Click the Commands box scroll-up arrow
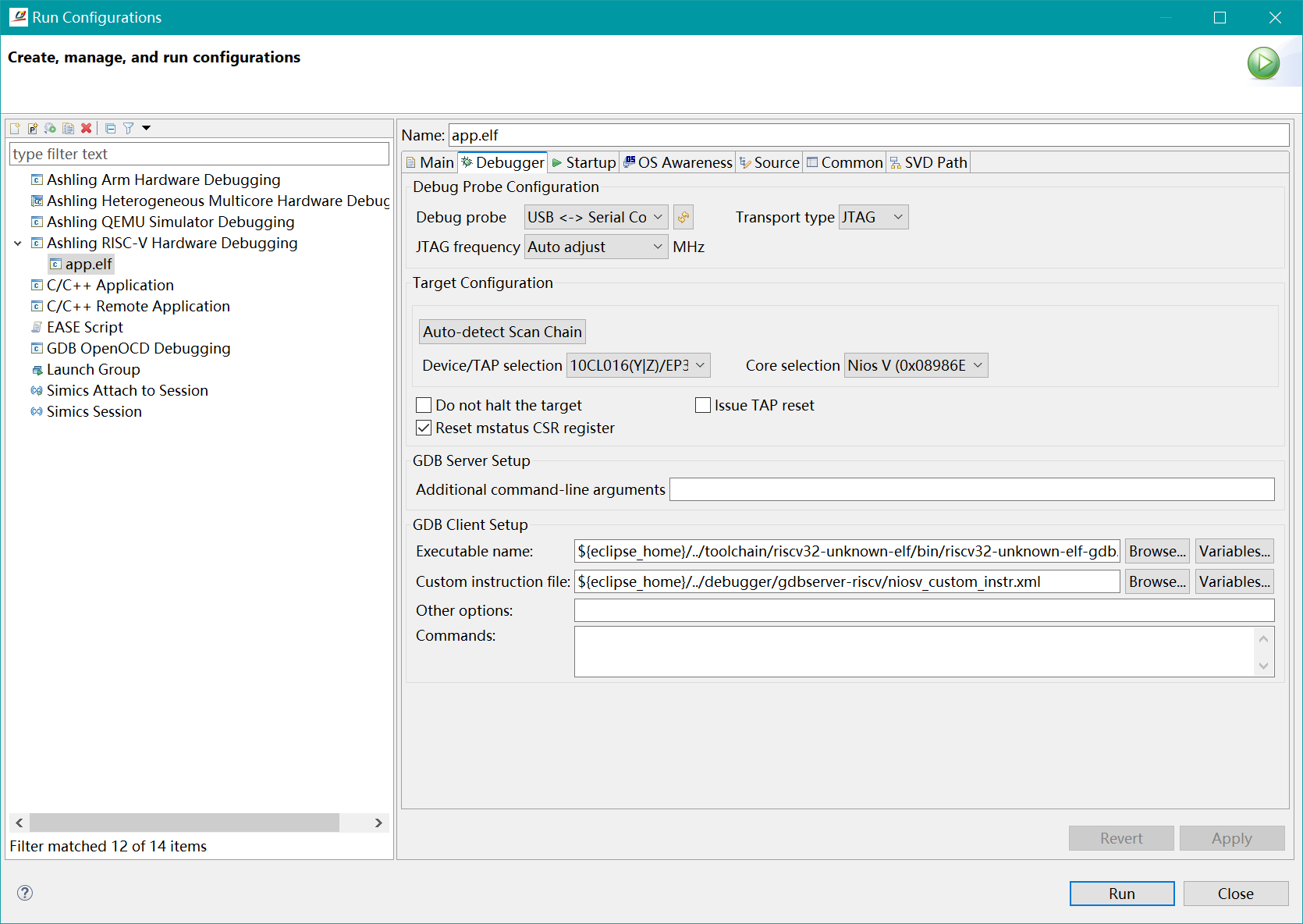1303x924 pixels. click(x=1264, y=638)
